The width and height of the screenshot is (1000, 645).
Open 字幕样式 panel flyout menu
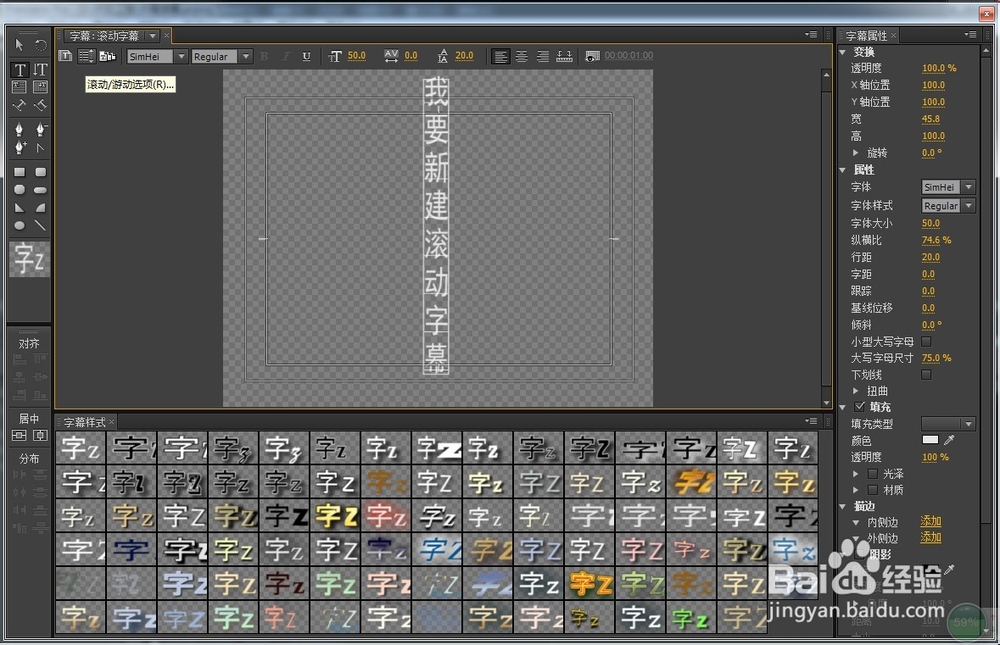click(x=811, y=421)
